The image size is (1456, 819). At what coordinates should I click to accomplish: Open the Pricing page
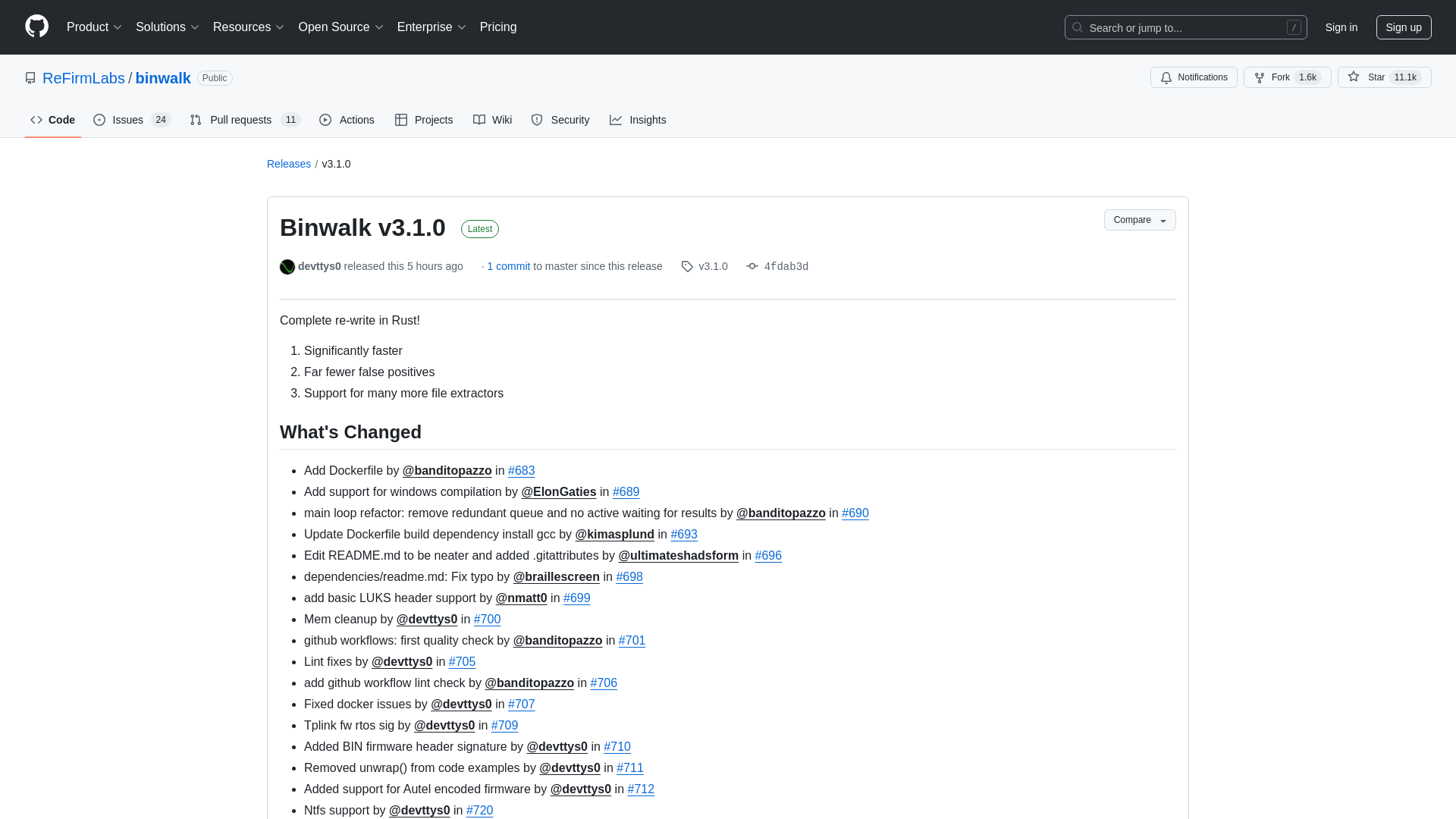coord(498,27)
